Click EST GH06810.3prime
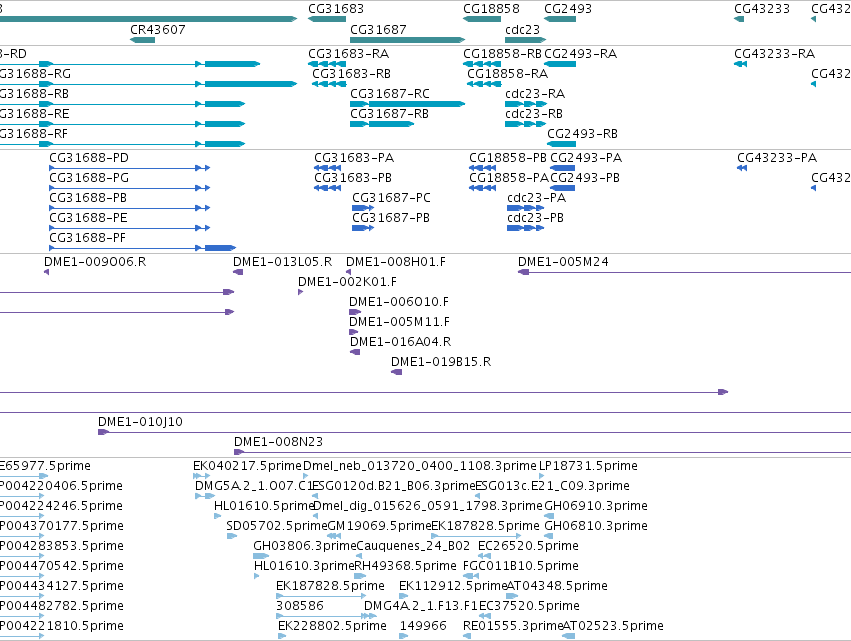851x641 pixels. point(595,526)
